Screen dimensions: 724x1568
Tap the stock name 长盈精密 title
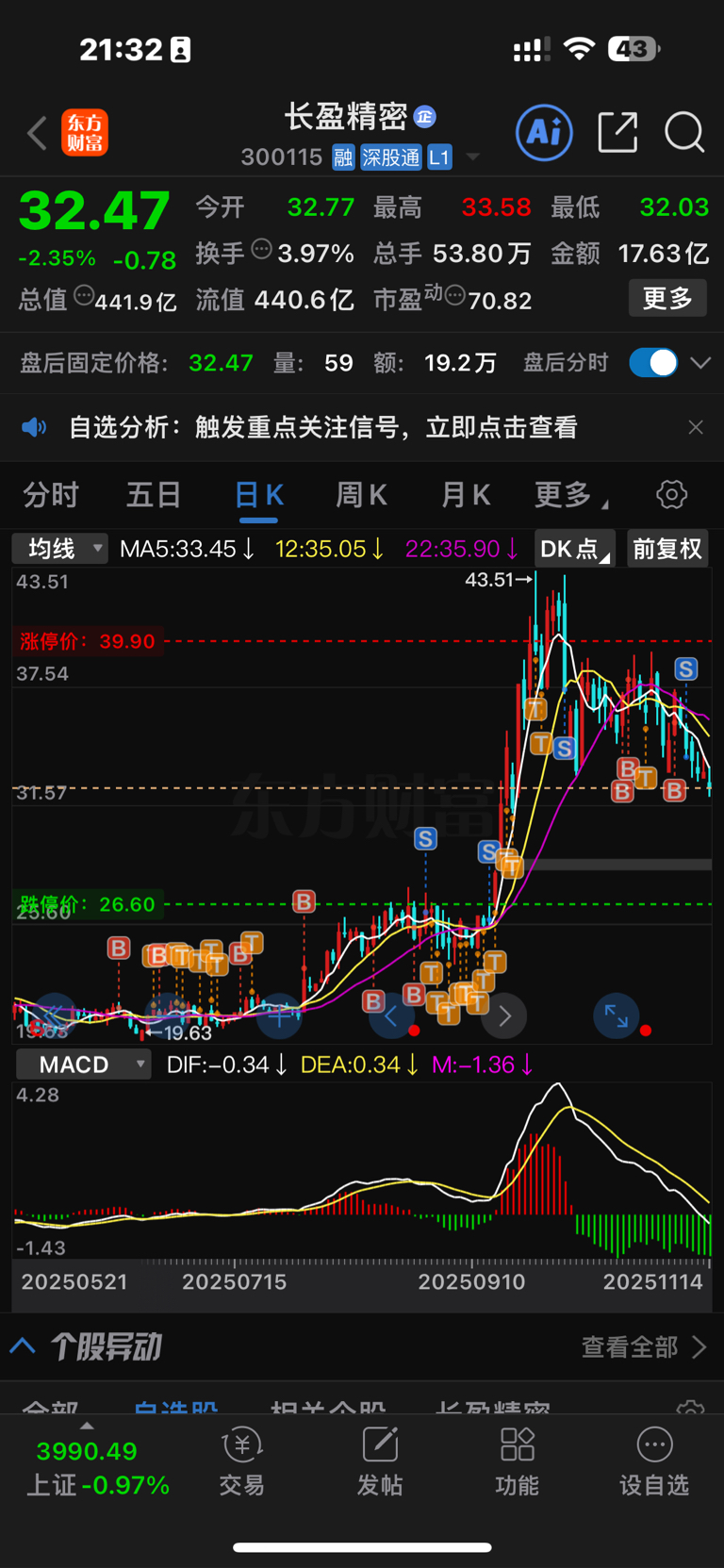pyautogui.click(x=346, y=116)
